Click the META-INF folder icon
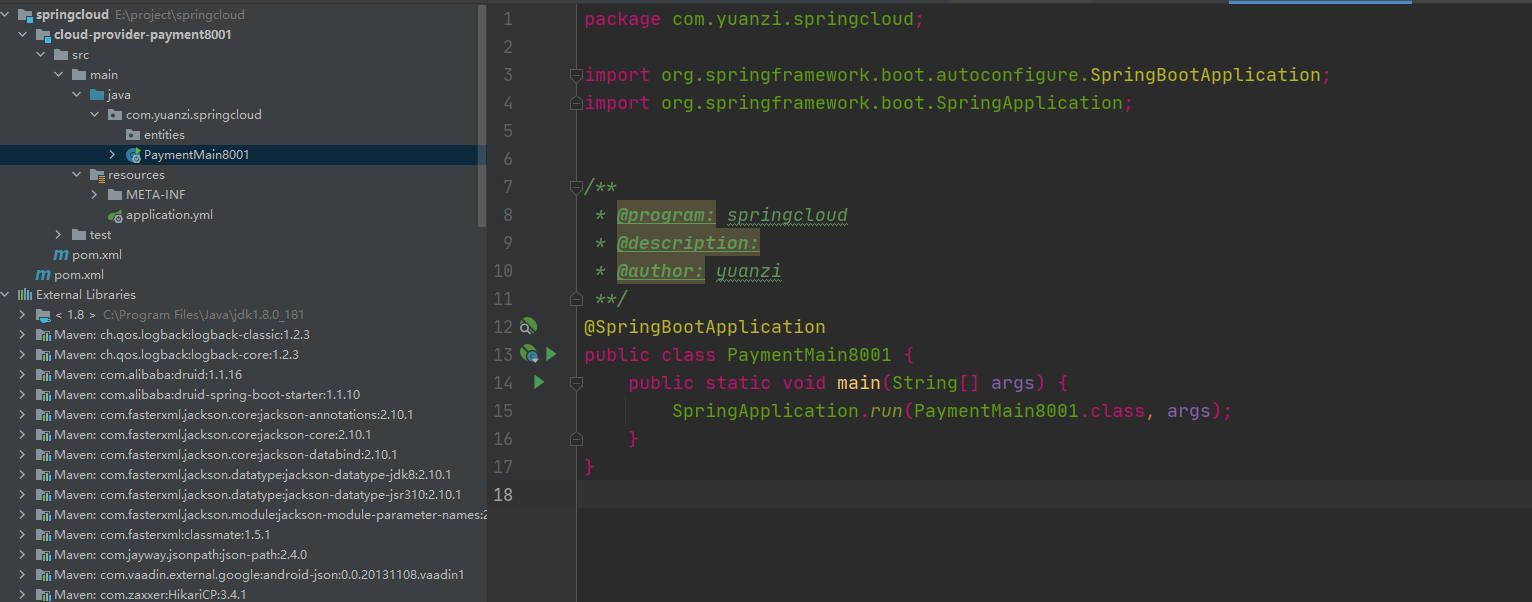Image resolution: width=1532 pixels, height=602 pixels. [115, 195]
